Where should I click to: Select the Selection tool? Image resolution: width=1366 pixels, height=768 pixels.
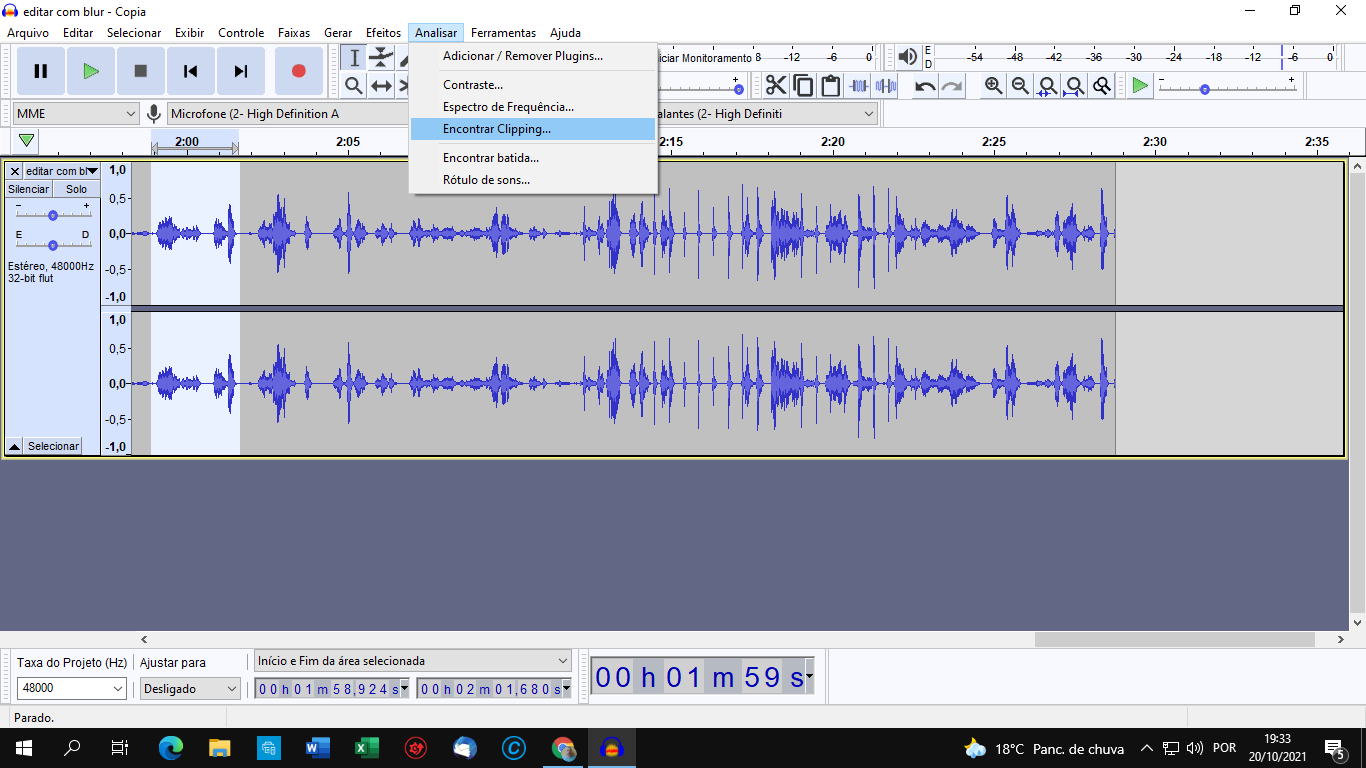(x=353, y=57)
